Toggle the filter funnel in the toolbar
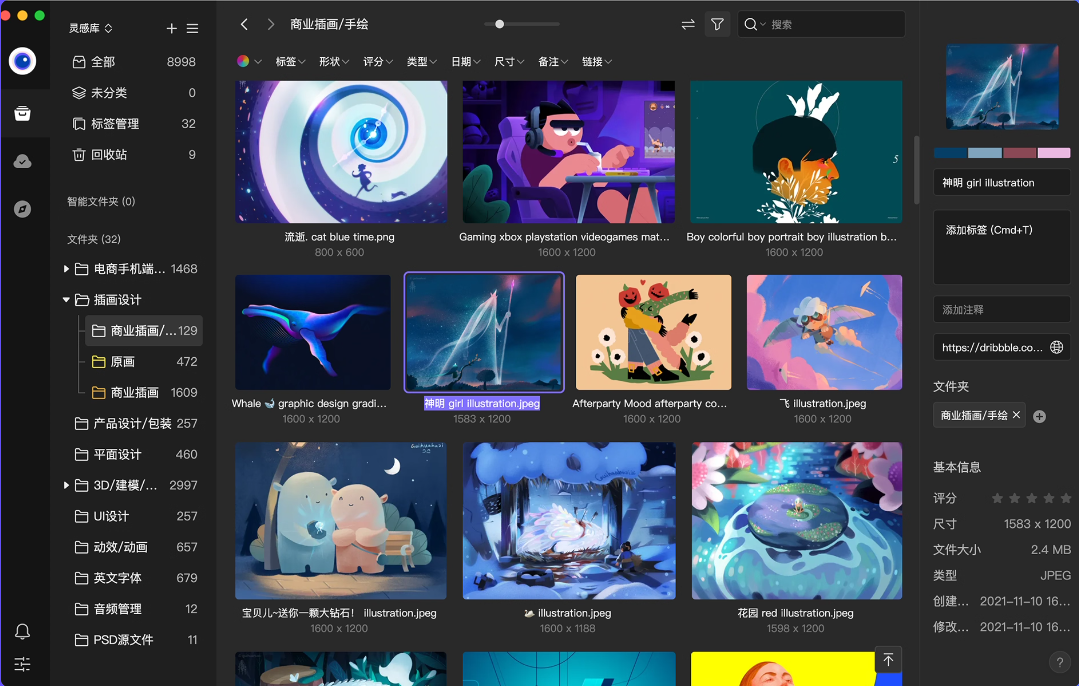The height and width of the screenshot is (686, 1079). tap(717, 24)
